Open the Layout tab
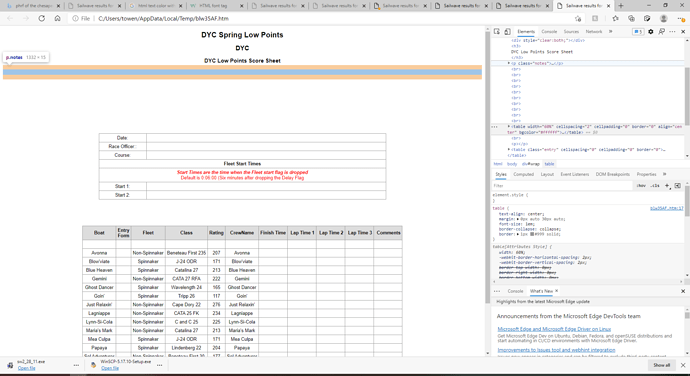The height and width of the screenshot is (376, 690). tap(547, 174)
